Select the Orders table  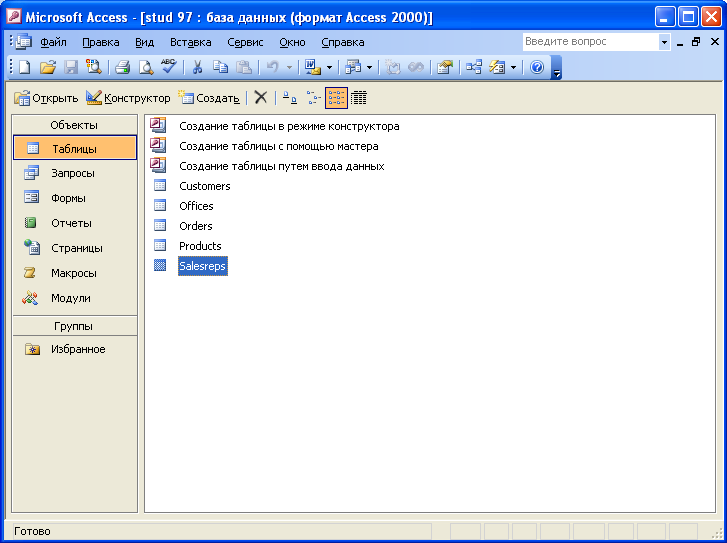(196, 226)
